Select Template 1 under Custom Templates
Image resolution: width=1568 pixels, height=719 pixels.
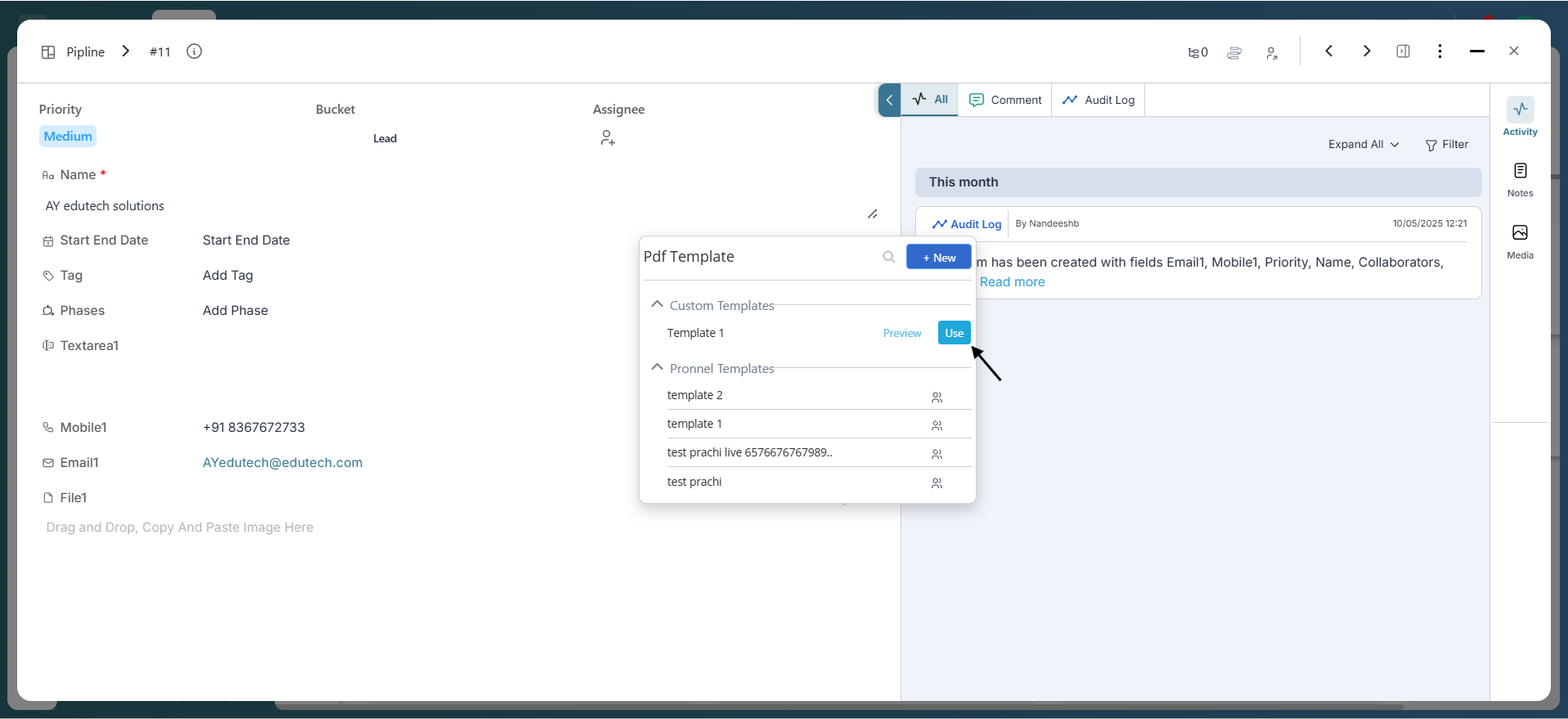tap(695, 333)
